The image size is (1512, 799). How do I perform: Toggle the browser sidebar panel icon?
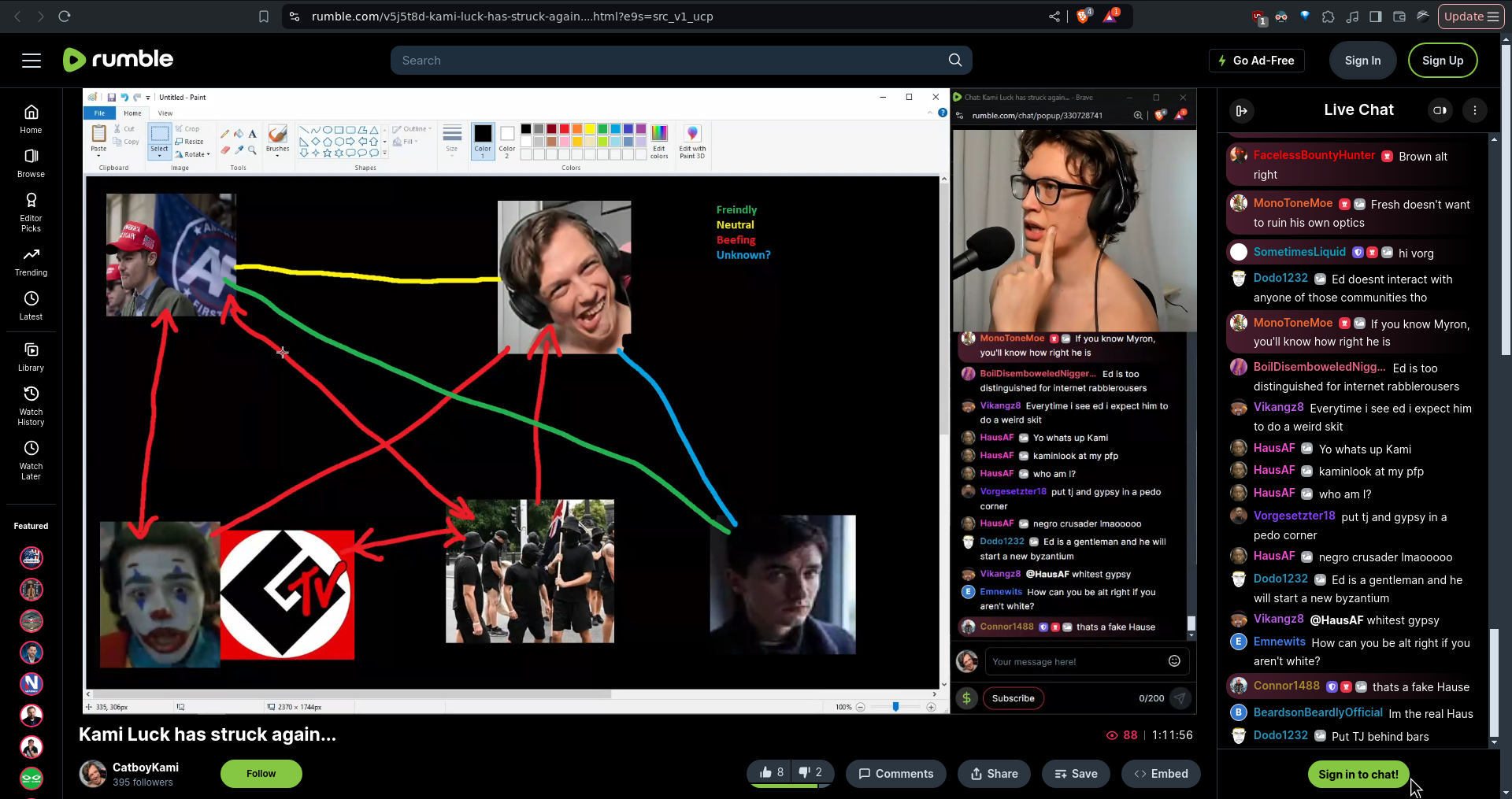pyautogui.click(x=1376, y=16)
